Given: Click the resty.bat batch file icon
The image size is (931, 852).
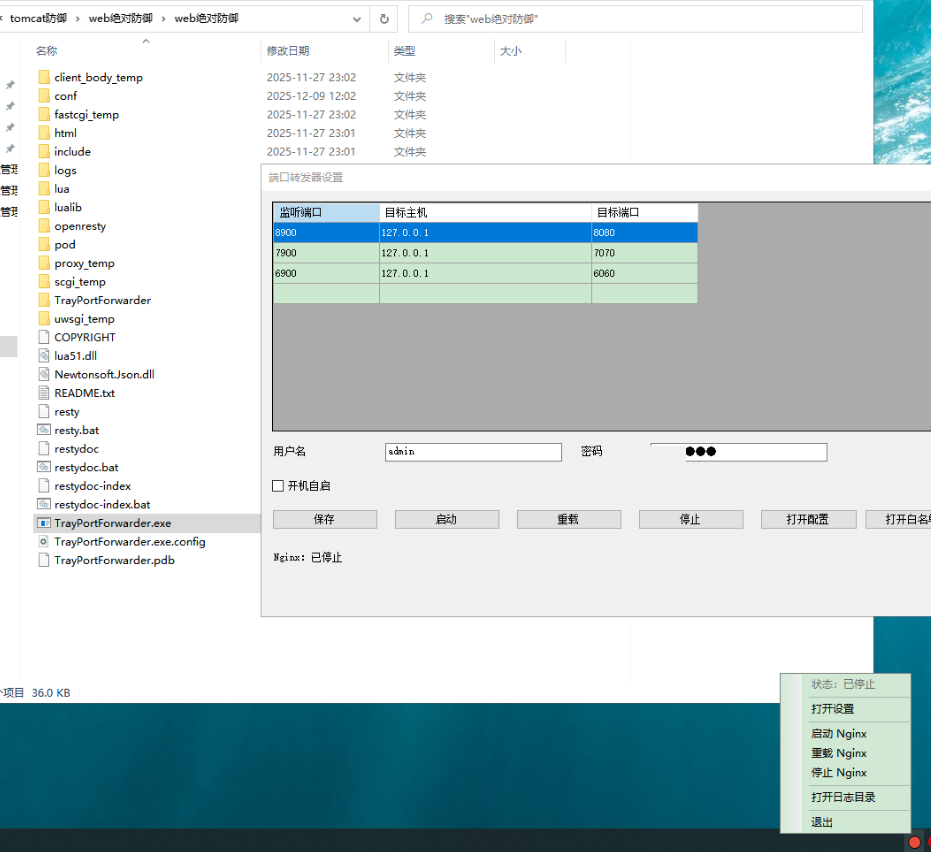Looking at the screenshot, I should tap(43, 430).
